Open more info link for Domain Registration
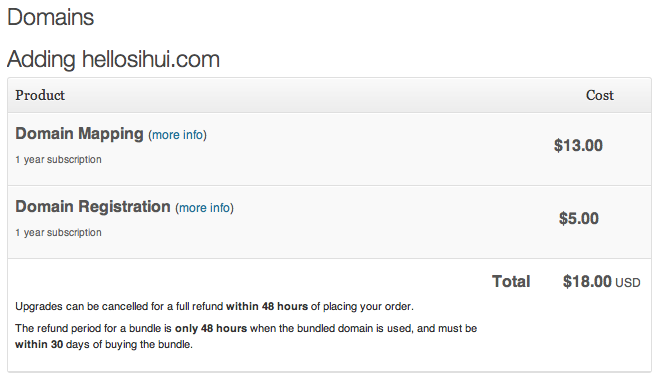 point(205,208)
